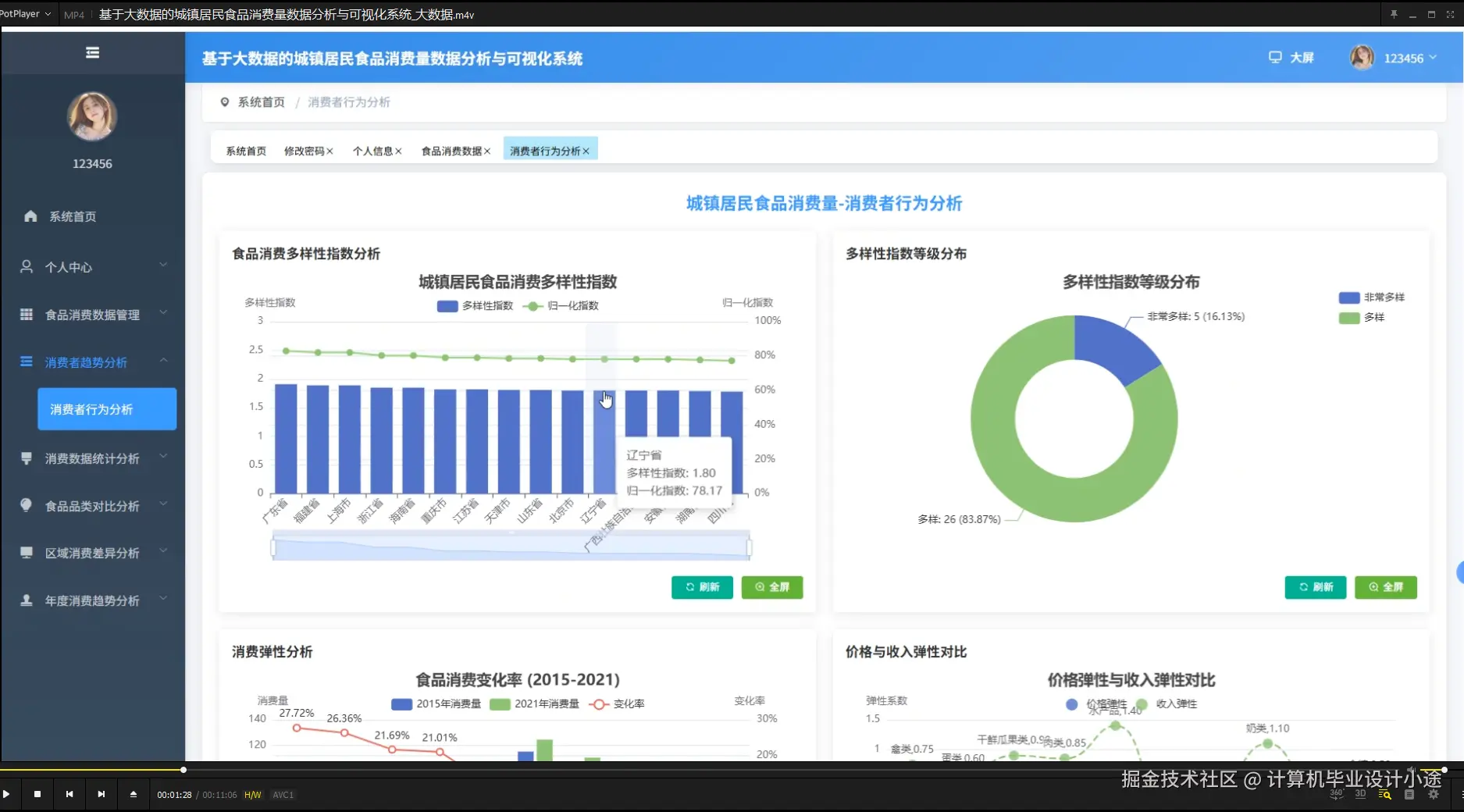Open the sidebar hamburger menu
Image resolution: width=1464 pixels, height=812 pixels.
92,52
